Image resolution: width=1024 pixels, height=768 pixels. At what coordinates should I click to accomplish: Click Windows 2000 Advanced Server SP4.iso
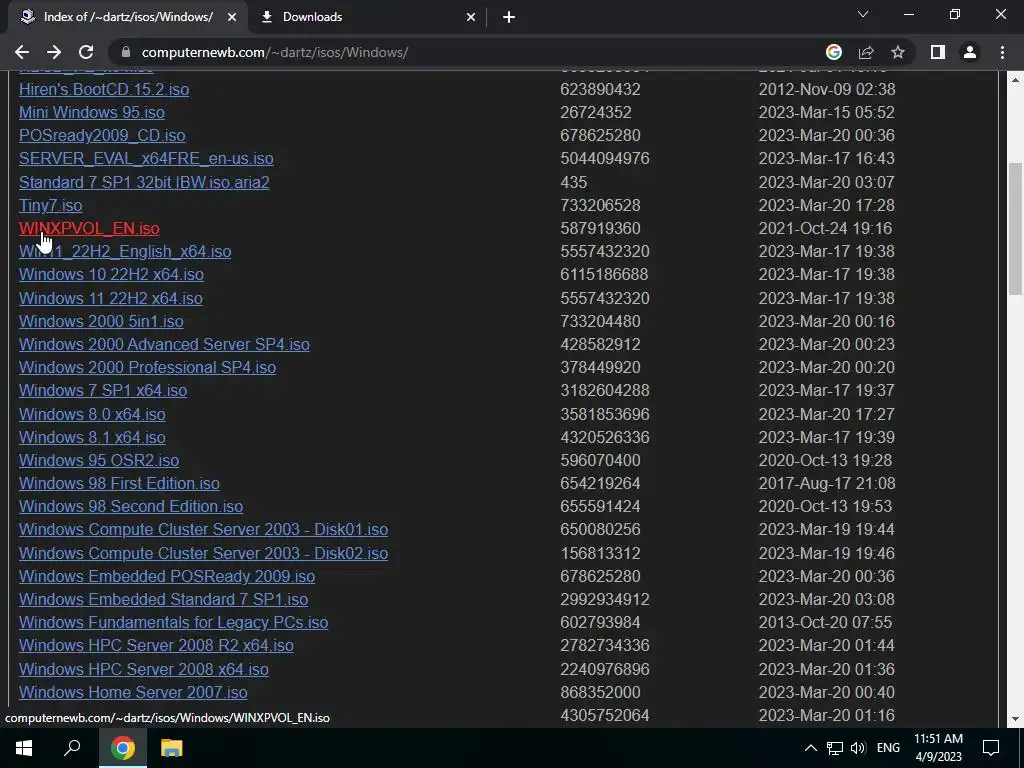pos(164,344)
